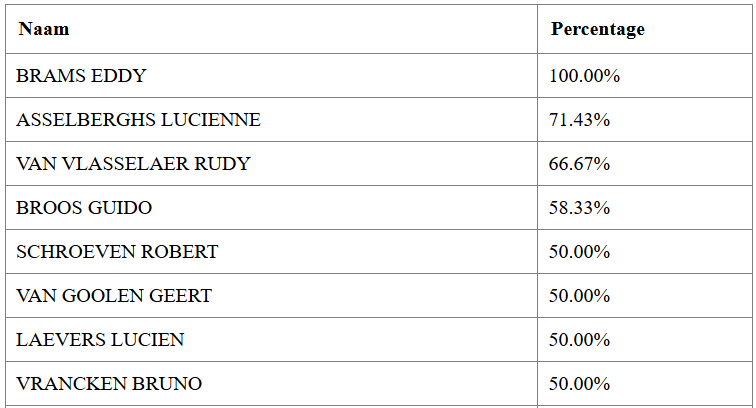Click Van Goolen Geert's 50.00% value

click(579, 296)
